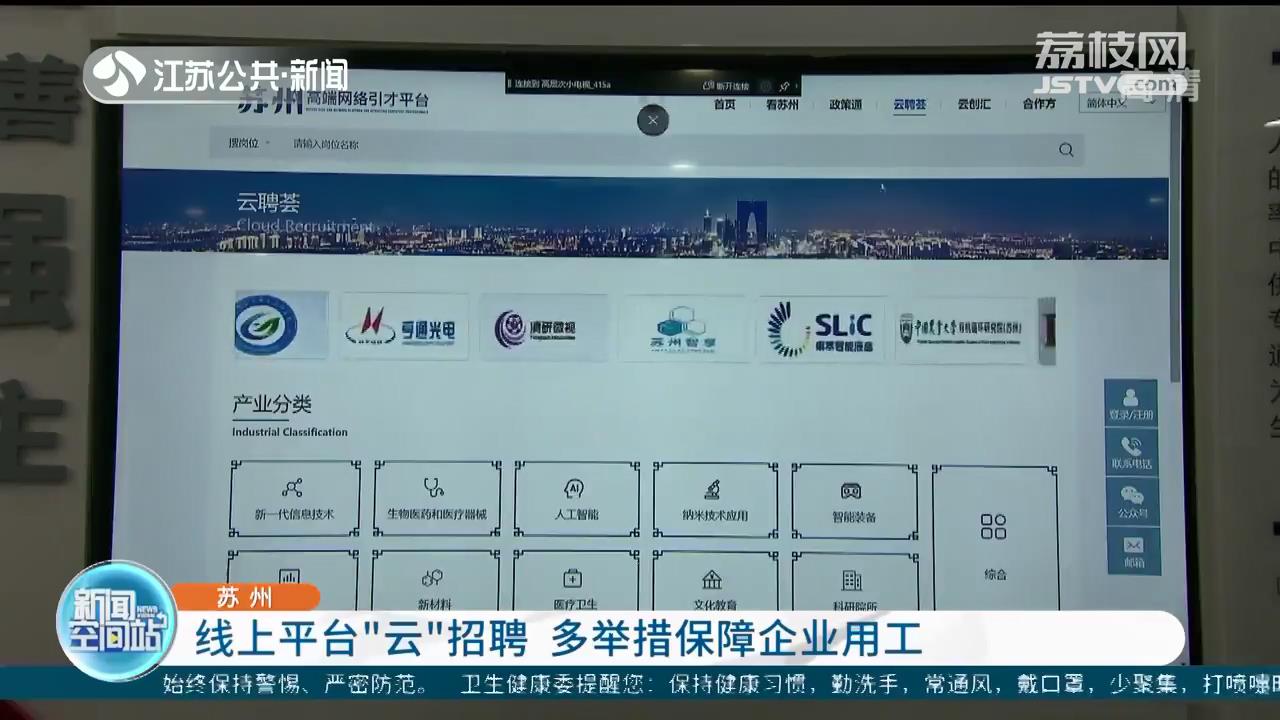Go to the 首页 nav tab

(724, 104)
